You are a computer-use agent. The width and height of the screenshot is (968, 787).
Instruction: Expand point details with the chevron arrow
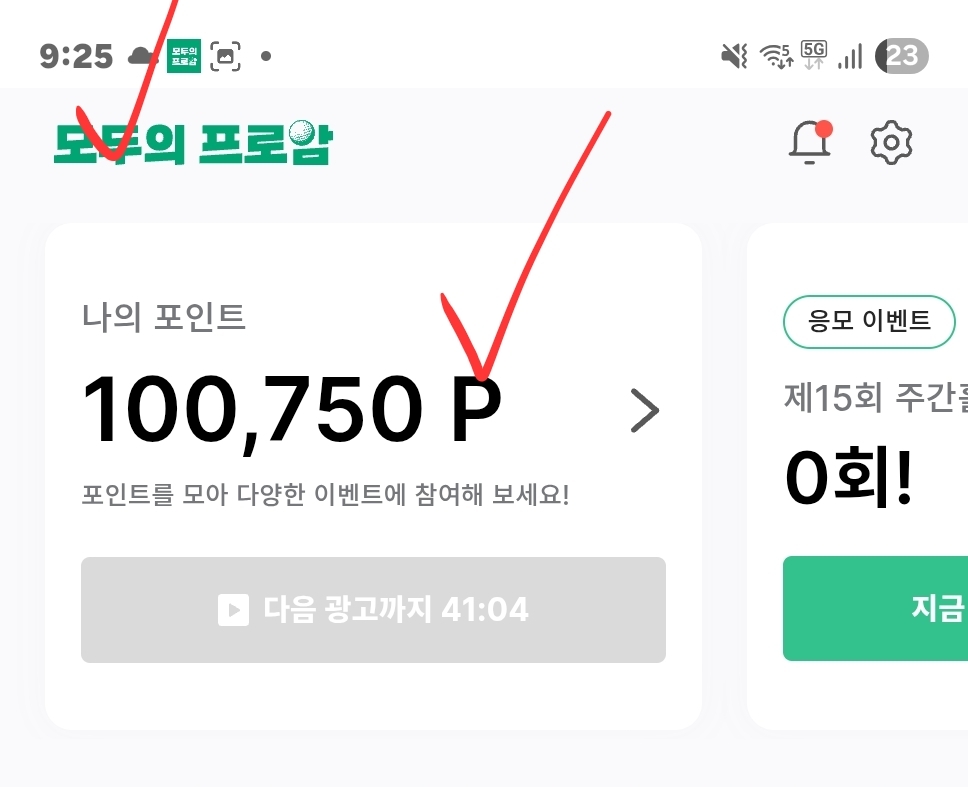(x=645, y=411)
